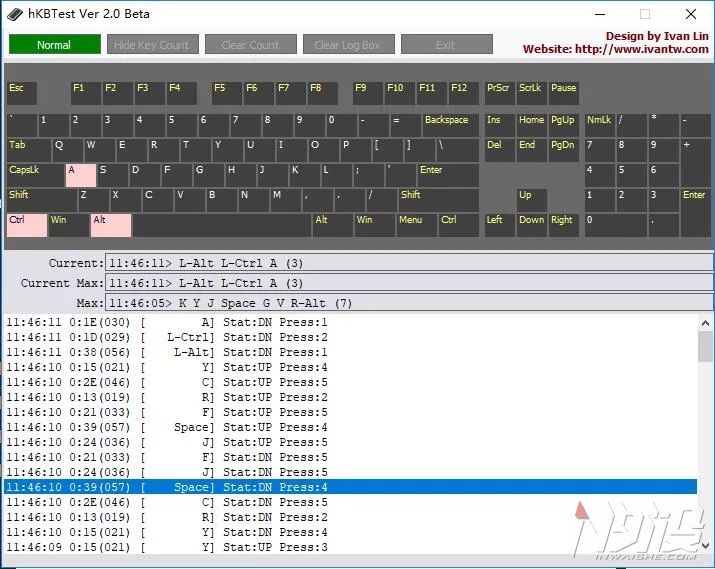Viewport: 715px width, 569px height.
Task: Click the Tab key tile
Action: click(x=29, y=150)
